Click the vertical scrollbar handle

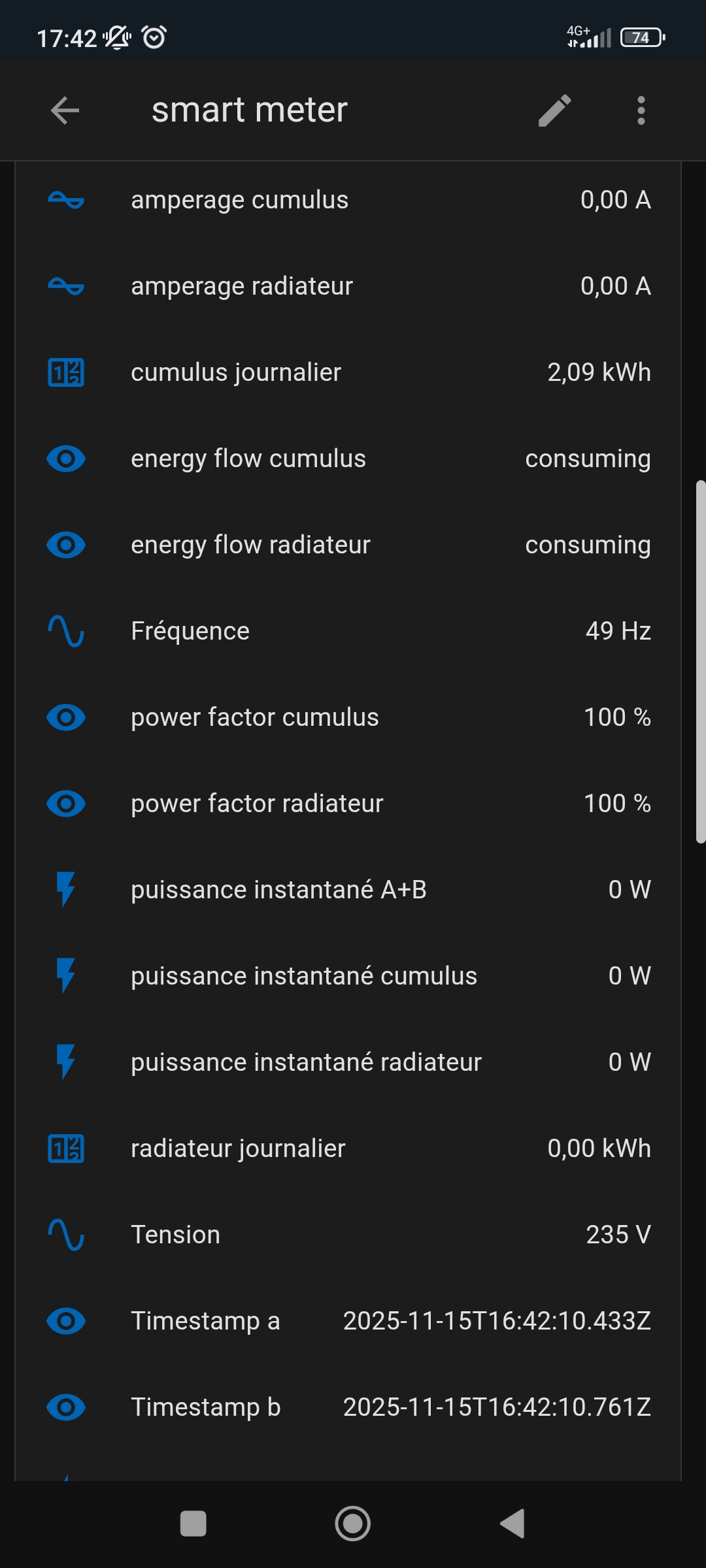pyautogui.click(x=701, y=661)
